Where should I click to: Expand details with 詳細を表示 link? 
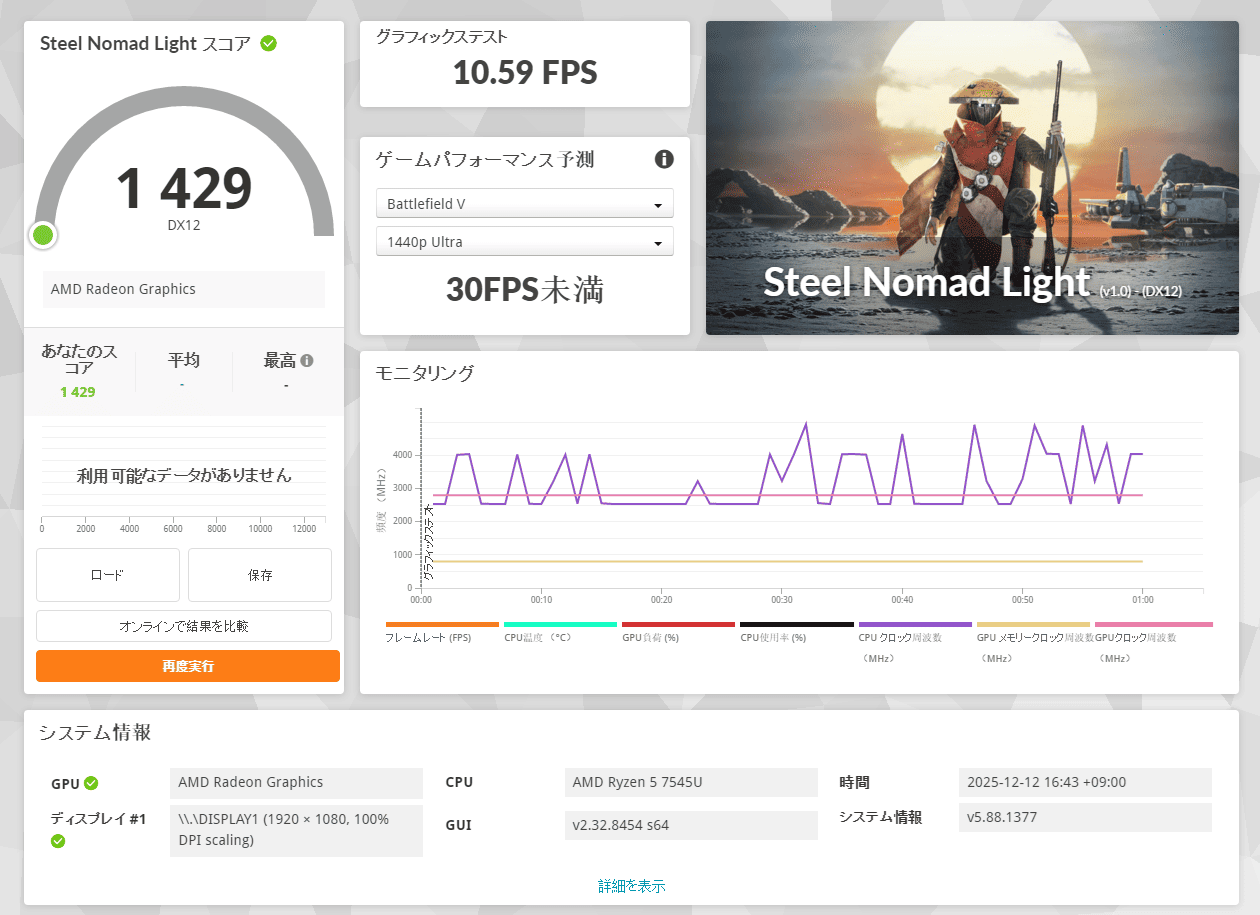coord(631,886)
